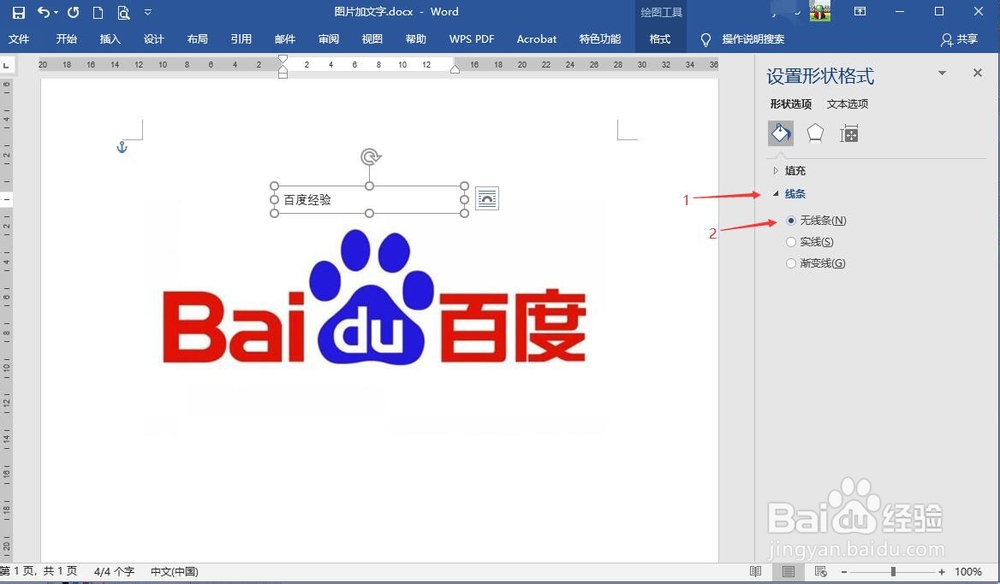Screen dimensions: 1000x584
Task: Switch to the 邮件 (Mailings) tab
Action: tap(285, 39)
